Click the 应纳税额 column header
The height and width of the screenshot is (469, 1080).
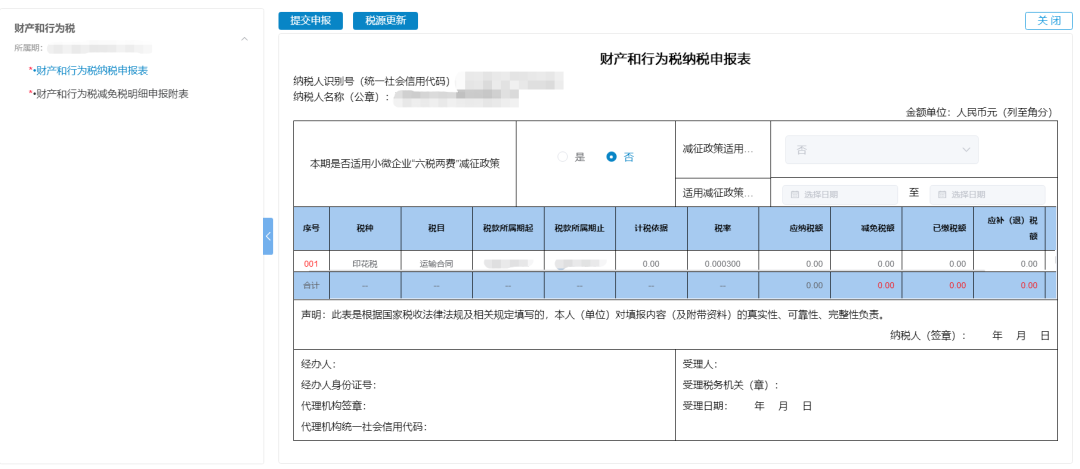794,228
